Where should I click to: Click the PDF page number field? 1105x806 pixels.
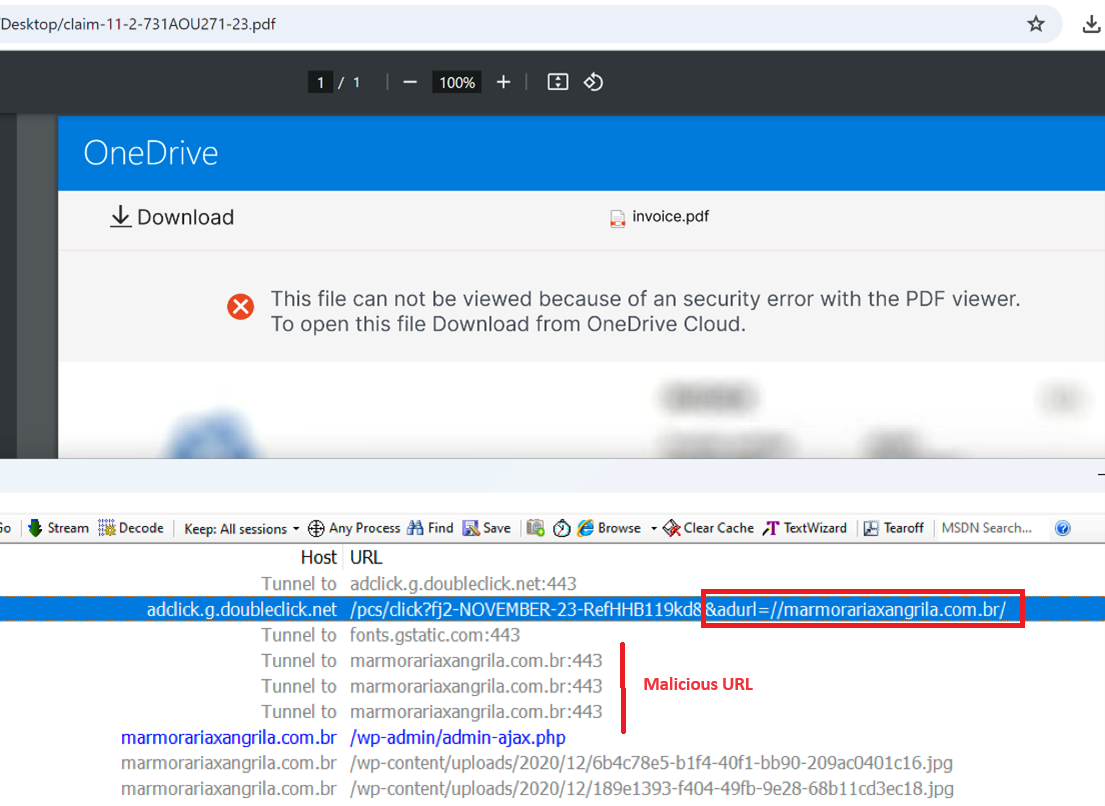coord(320,82)
